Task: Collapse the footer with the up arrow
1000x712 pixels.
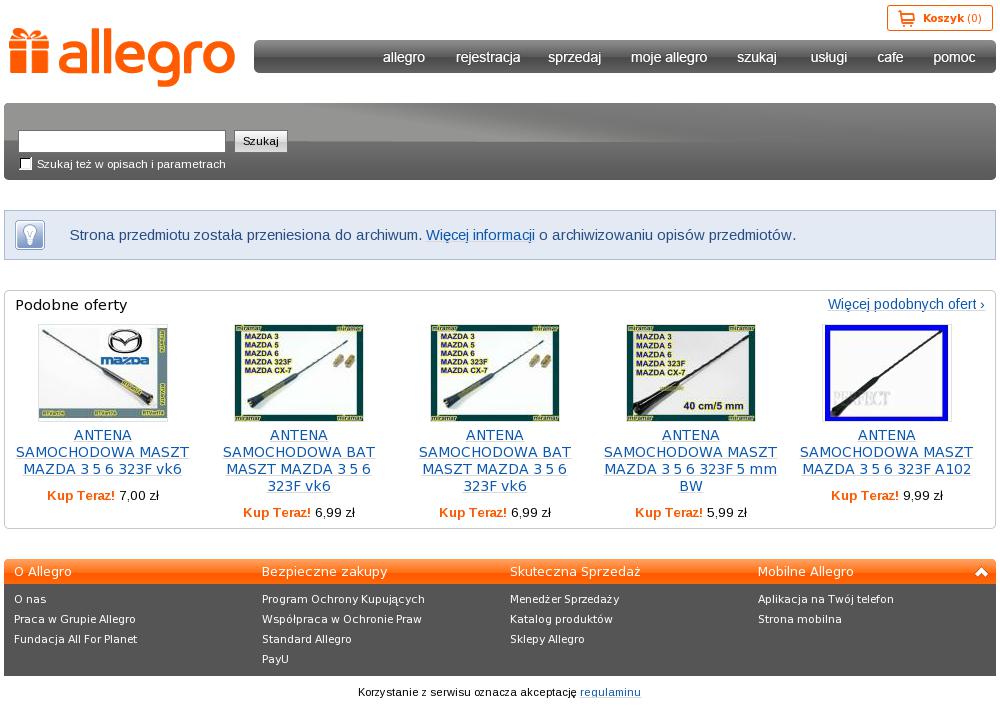Action: 981,572
